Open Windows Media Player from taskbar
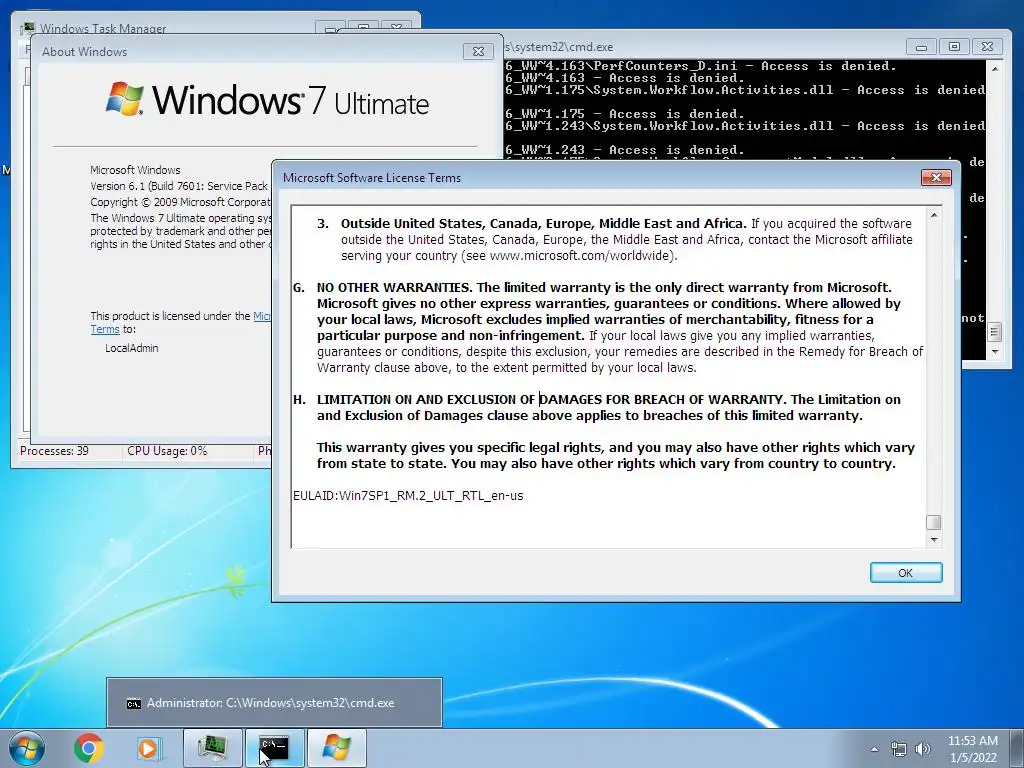The width and height of the screenshot is (1024, 768). pos(148,748)
